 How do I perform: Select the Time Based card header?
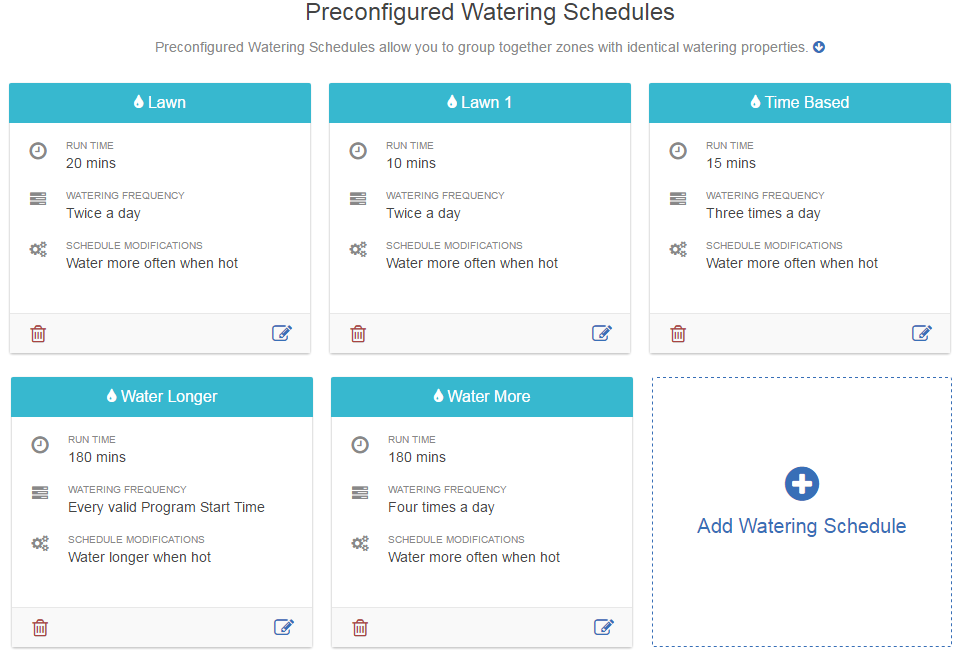pyautogui.click(x=800, y=103)
